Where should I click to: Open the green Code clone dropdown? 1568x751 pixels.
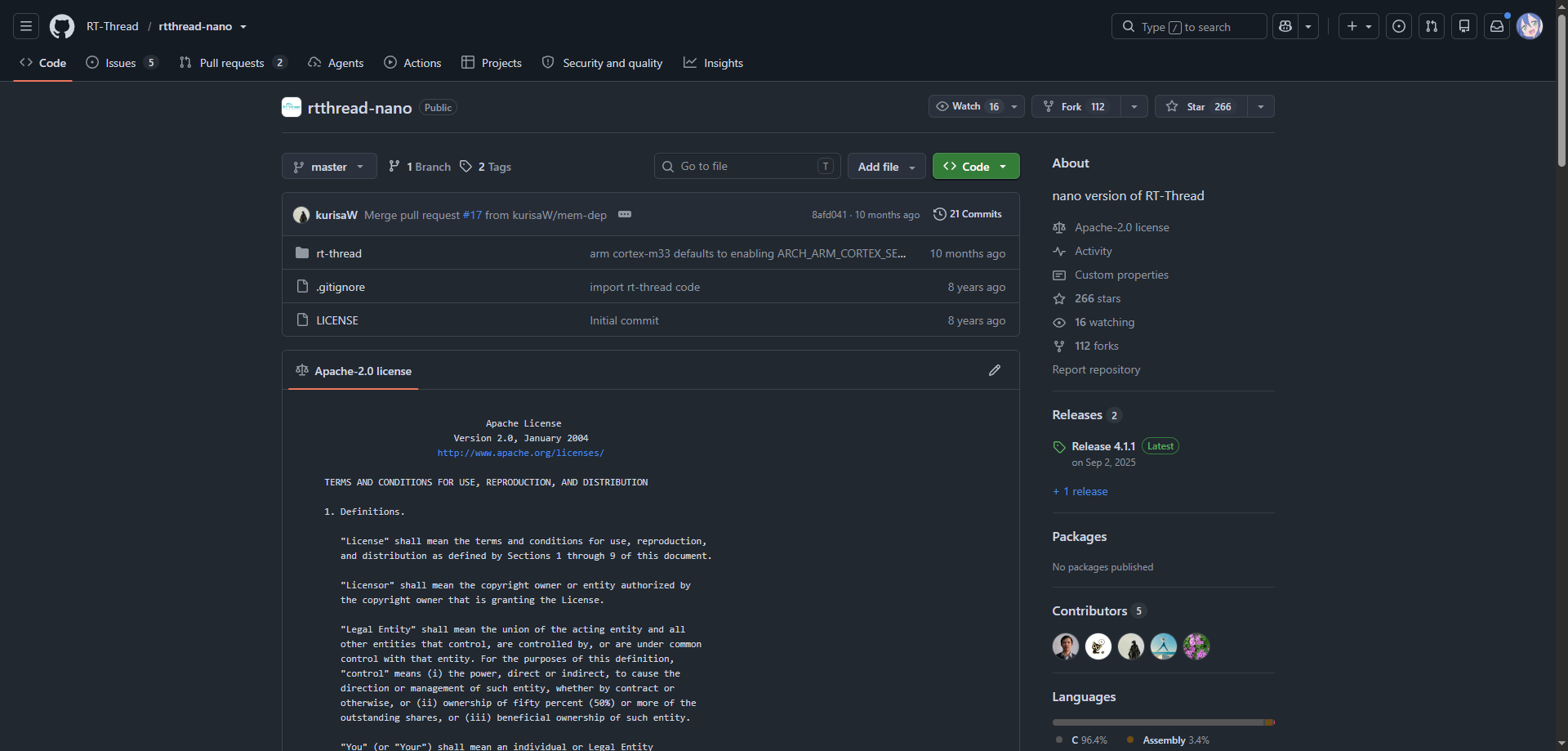coord(976,166)
